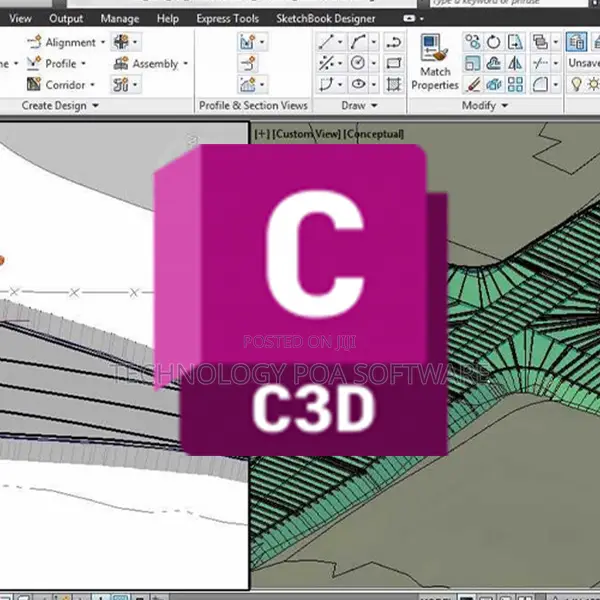Click the Section Views icon
600x600 pixels.
(248, 85)
